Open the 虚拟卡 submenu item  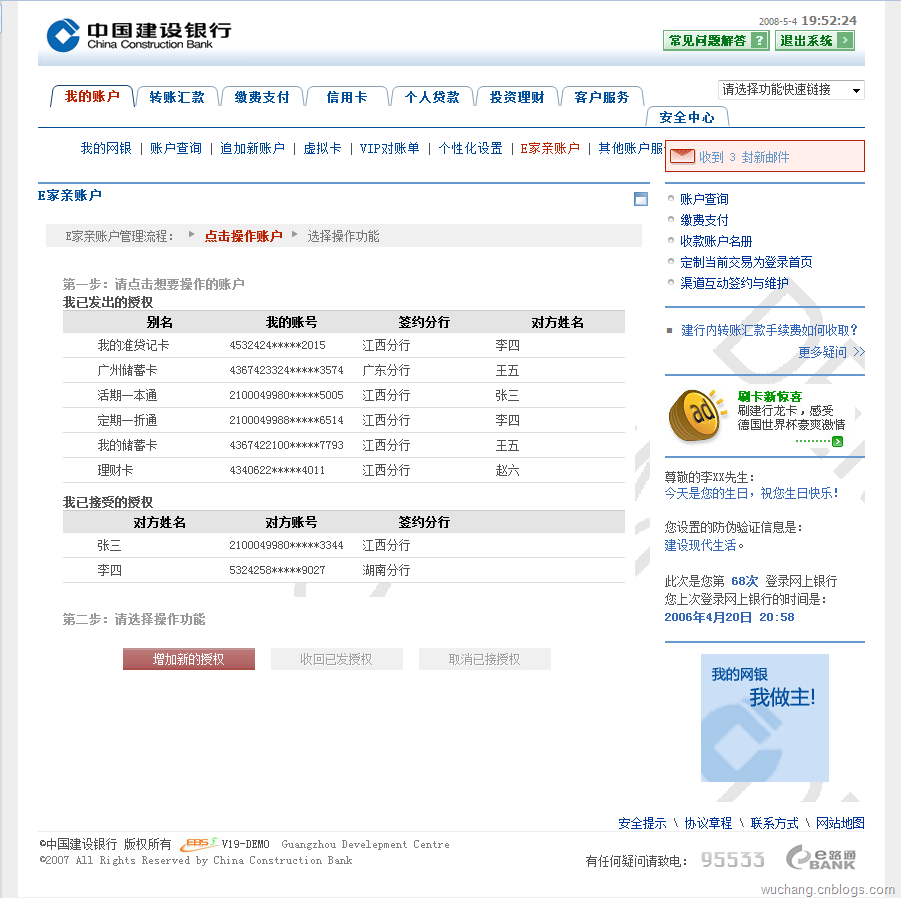[x=322, y=148]
